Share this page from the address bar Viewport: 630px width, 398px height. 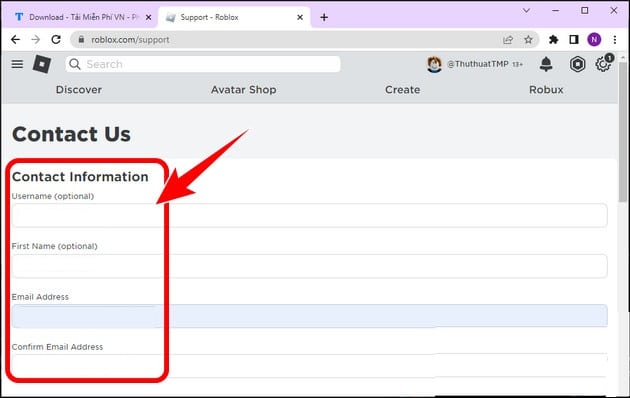tap(508, 39)
